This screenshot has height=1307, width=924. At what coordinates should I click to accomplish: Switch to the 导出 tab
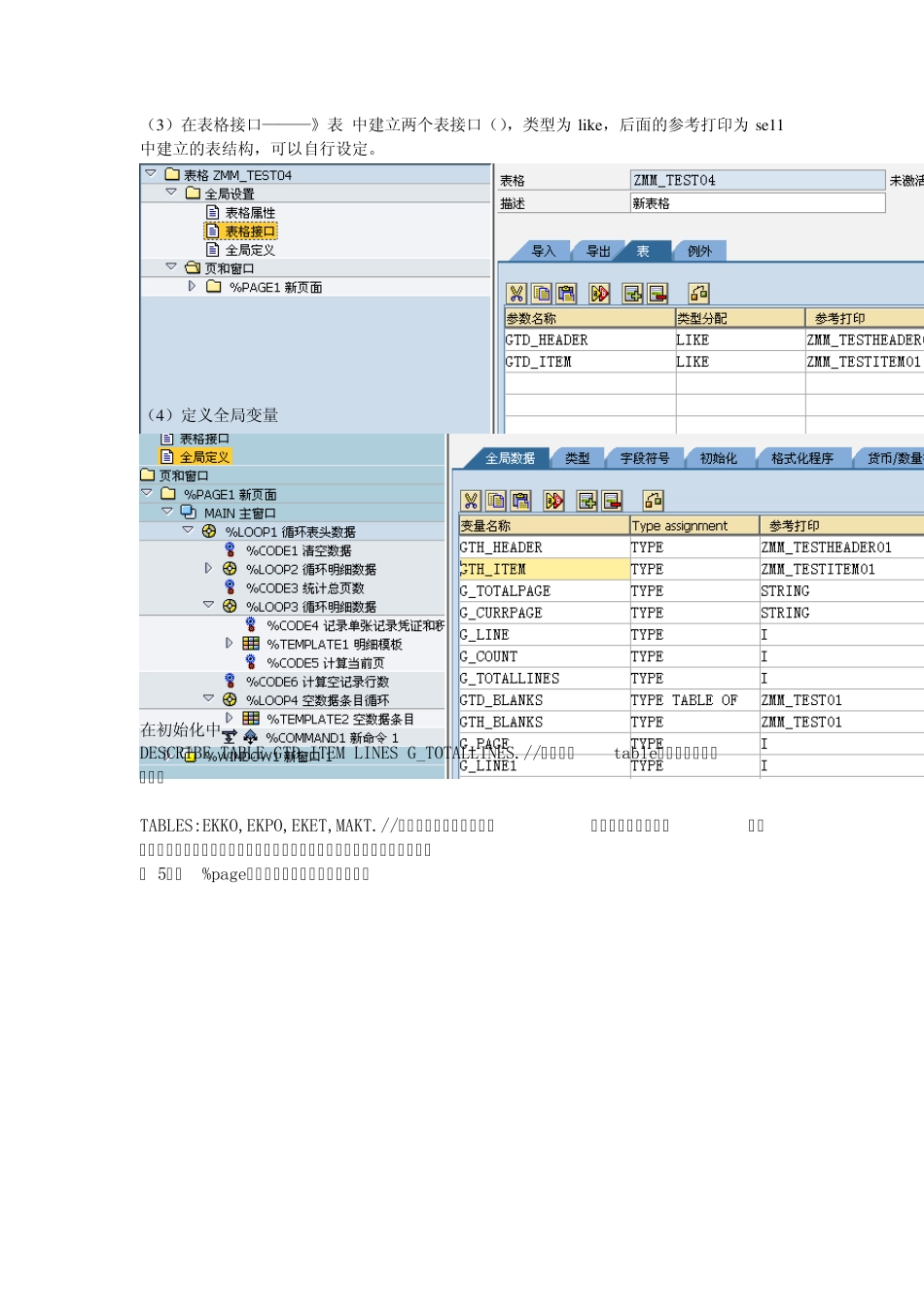(x=597, y=251)
